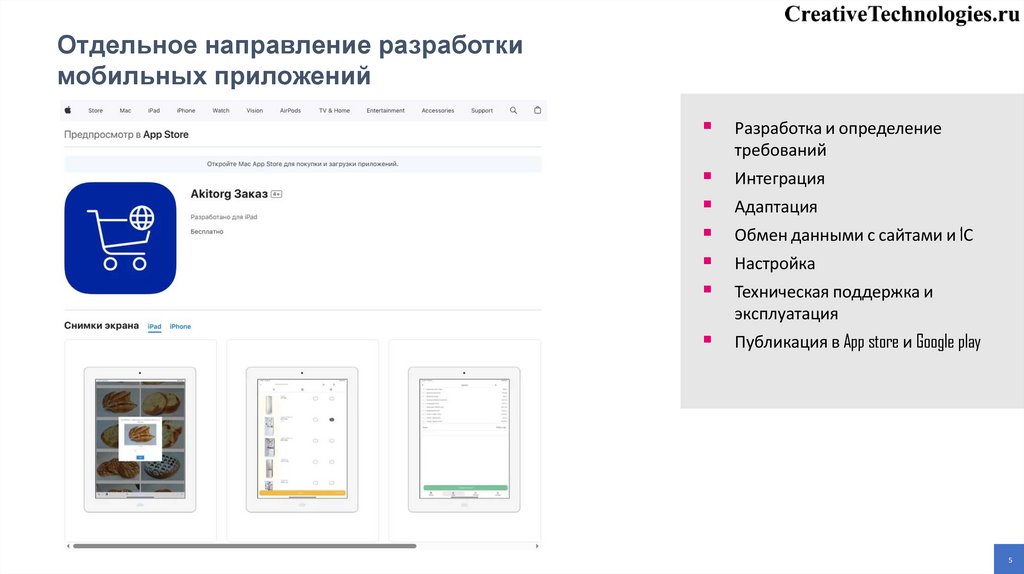Screen dimensions: 1024x574
Task: Open the Store menu item
Action: point(95,111)
